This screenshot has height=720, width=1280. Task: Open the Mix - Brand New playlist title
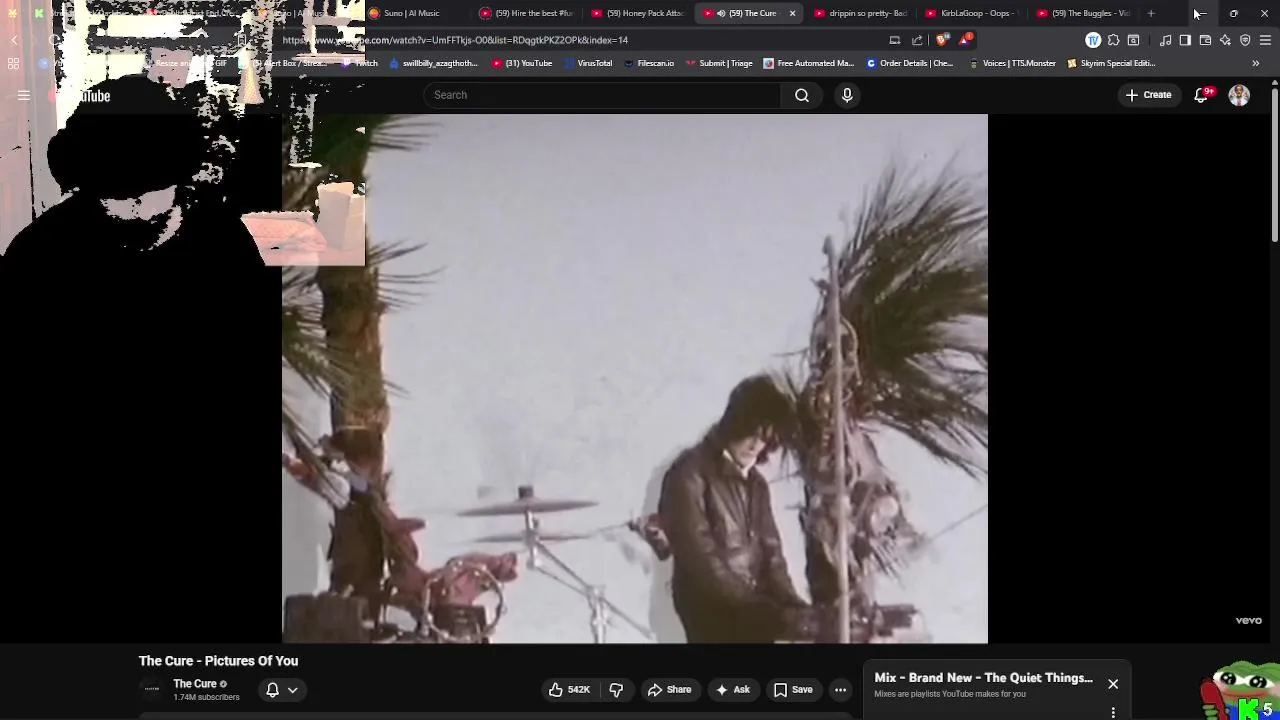(x=983, y=678)
